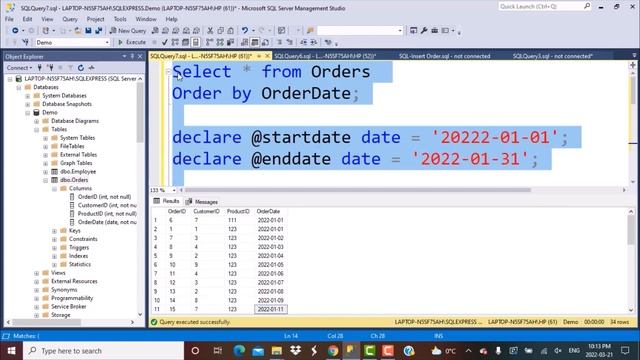Viewport: 640px width, 360px height.
Task: Click the Properties wrench icon
Action: (x=424, y=31)
